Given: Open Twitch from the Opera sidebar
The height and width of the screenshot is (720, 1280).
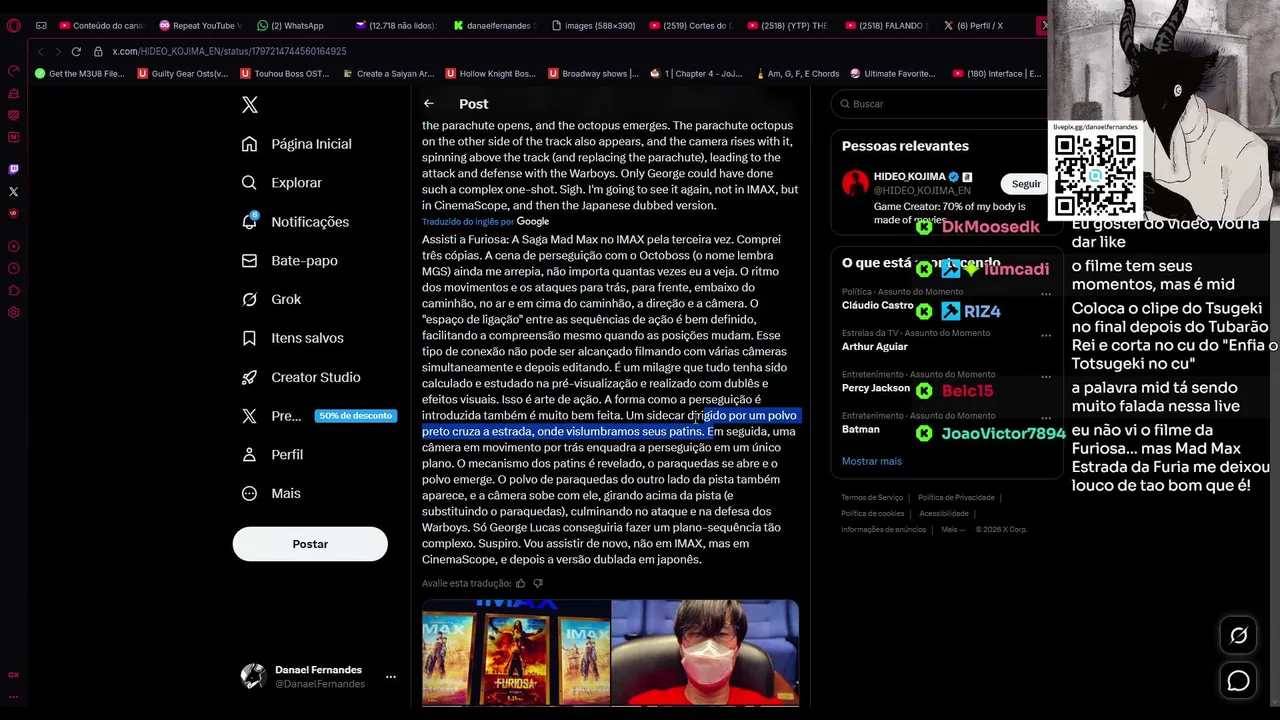Looking at the screenshot, I should point(13,169).
